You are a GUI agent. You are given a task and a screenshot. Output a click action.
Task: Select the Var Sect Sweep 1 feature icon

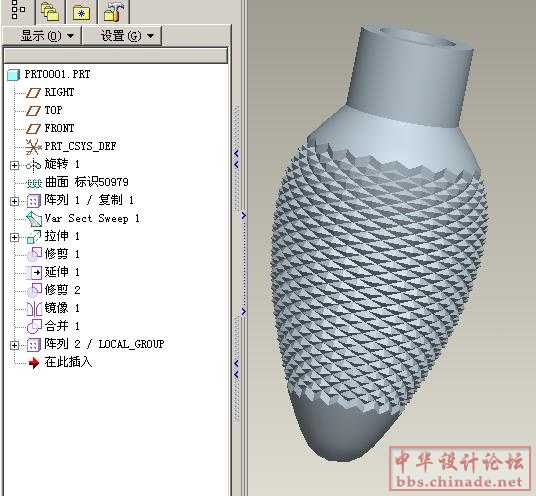click(34, 219)
